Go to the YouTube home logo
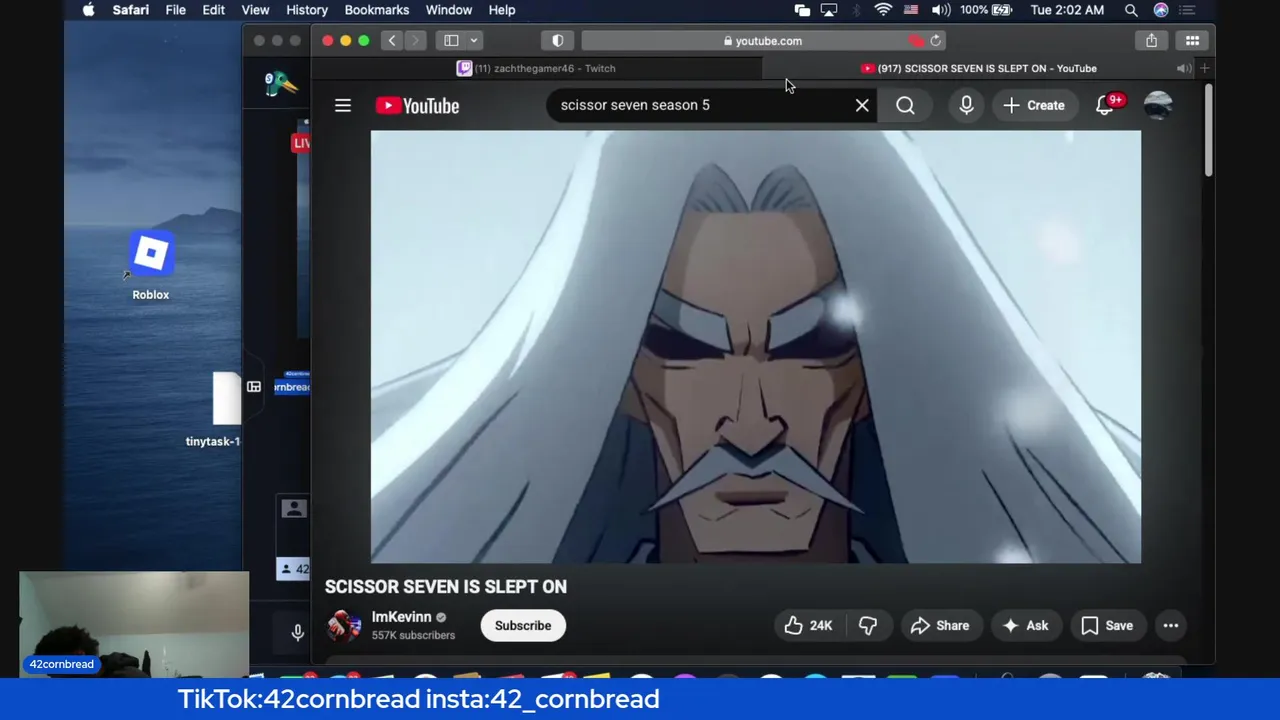 coord(417,105)
